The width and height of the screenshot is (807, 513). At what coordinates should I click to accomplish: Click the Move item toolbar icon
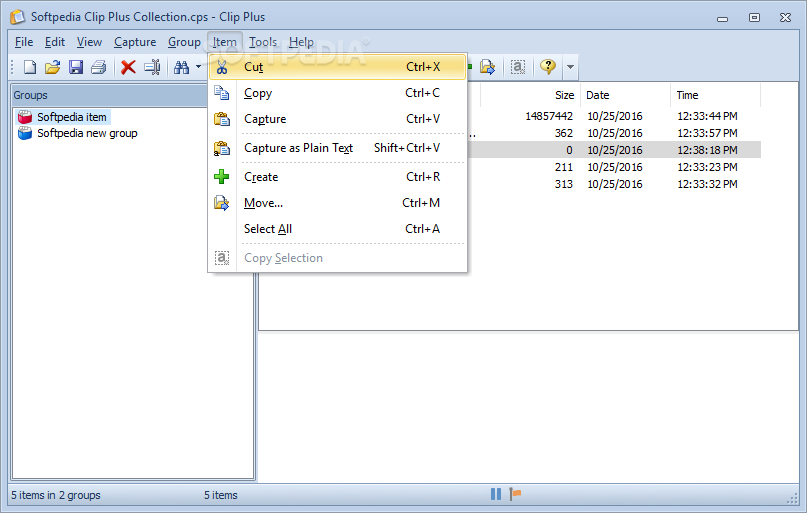point(487,67)
